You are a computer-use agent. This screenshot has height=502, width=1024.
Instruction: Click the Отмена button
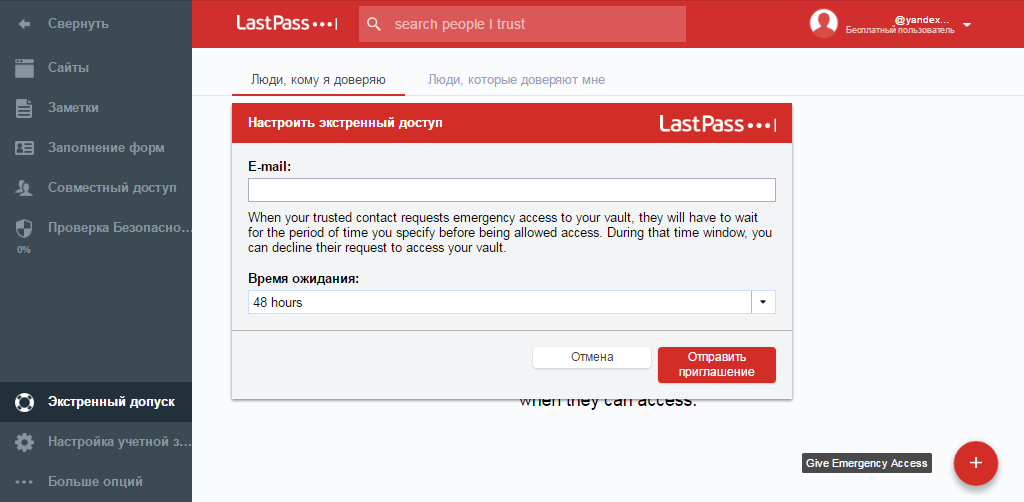(x=592, y=357)
